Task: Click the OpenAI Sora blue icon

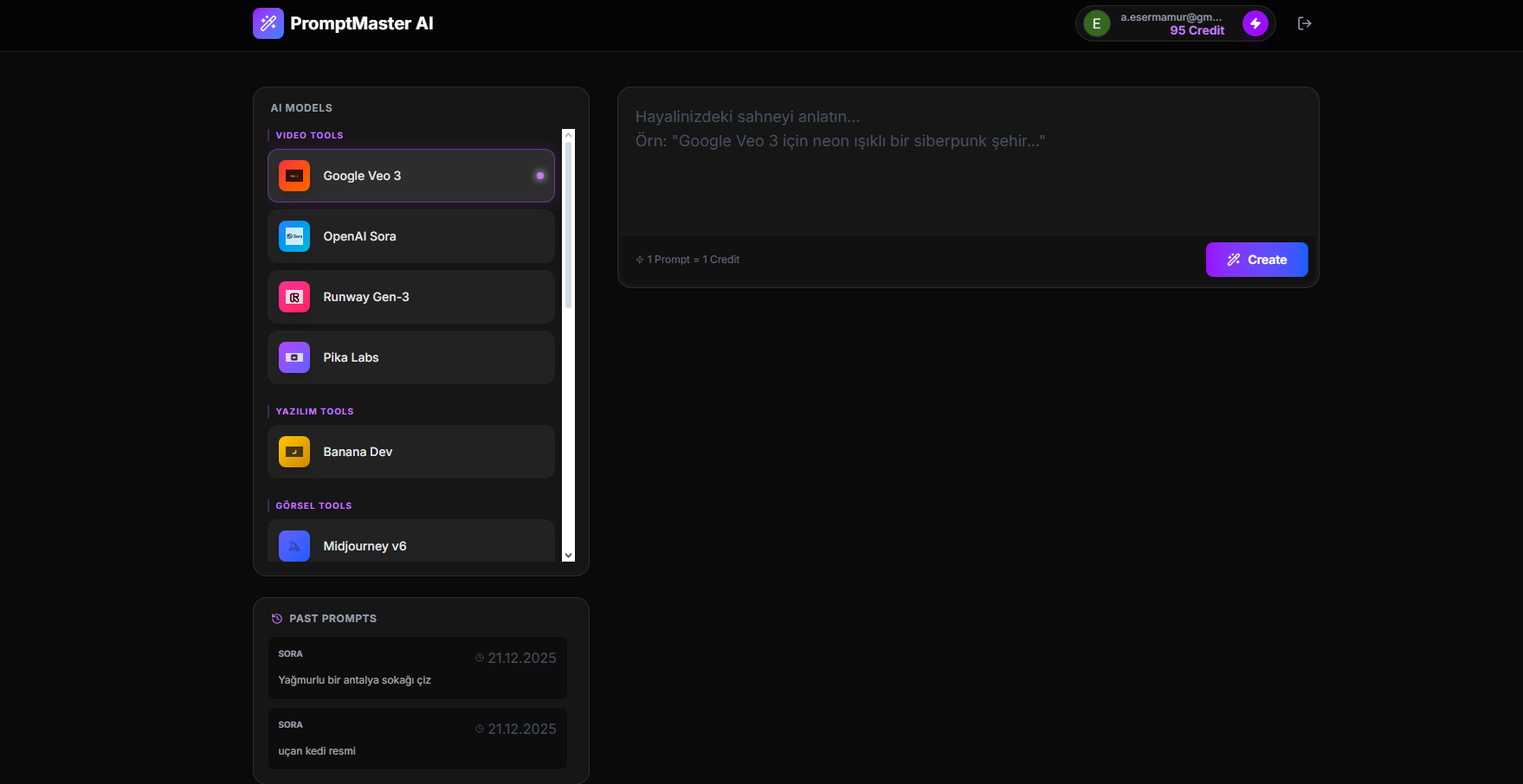Action: (294, 236)
